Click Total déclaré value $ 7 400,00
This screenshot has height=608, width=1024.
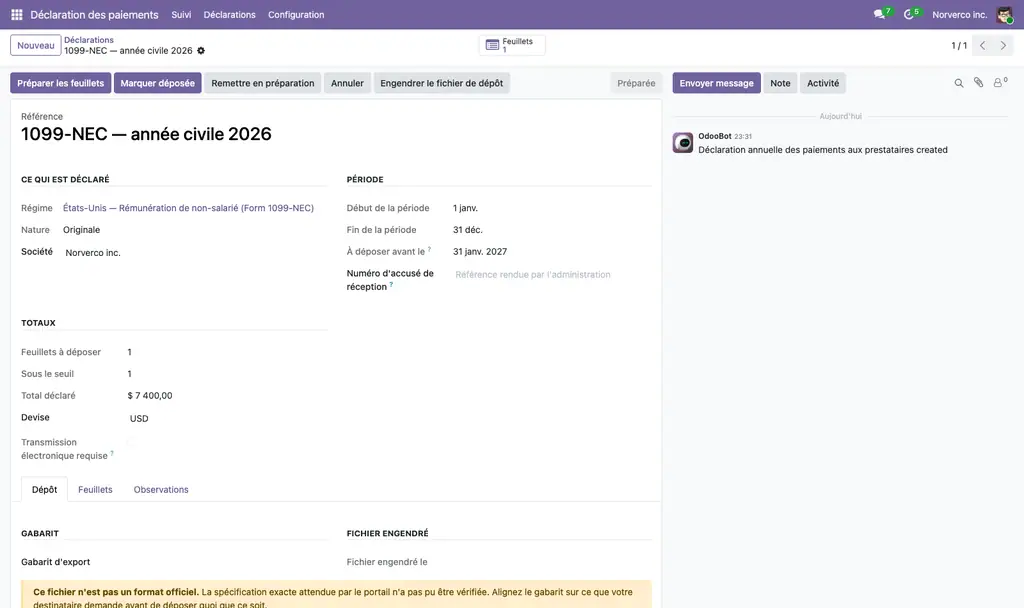coord(150,396)
